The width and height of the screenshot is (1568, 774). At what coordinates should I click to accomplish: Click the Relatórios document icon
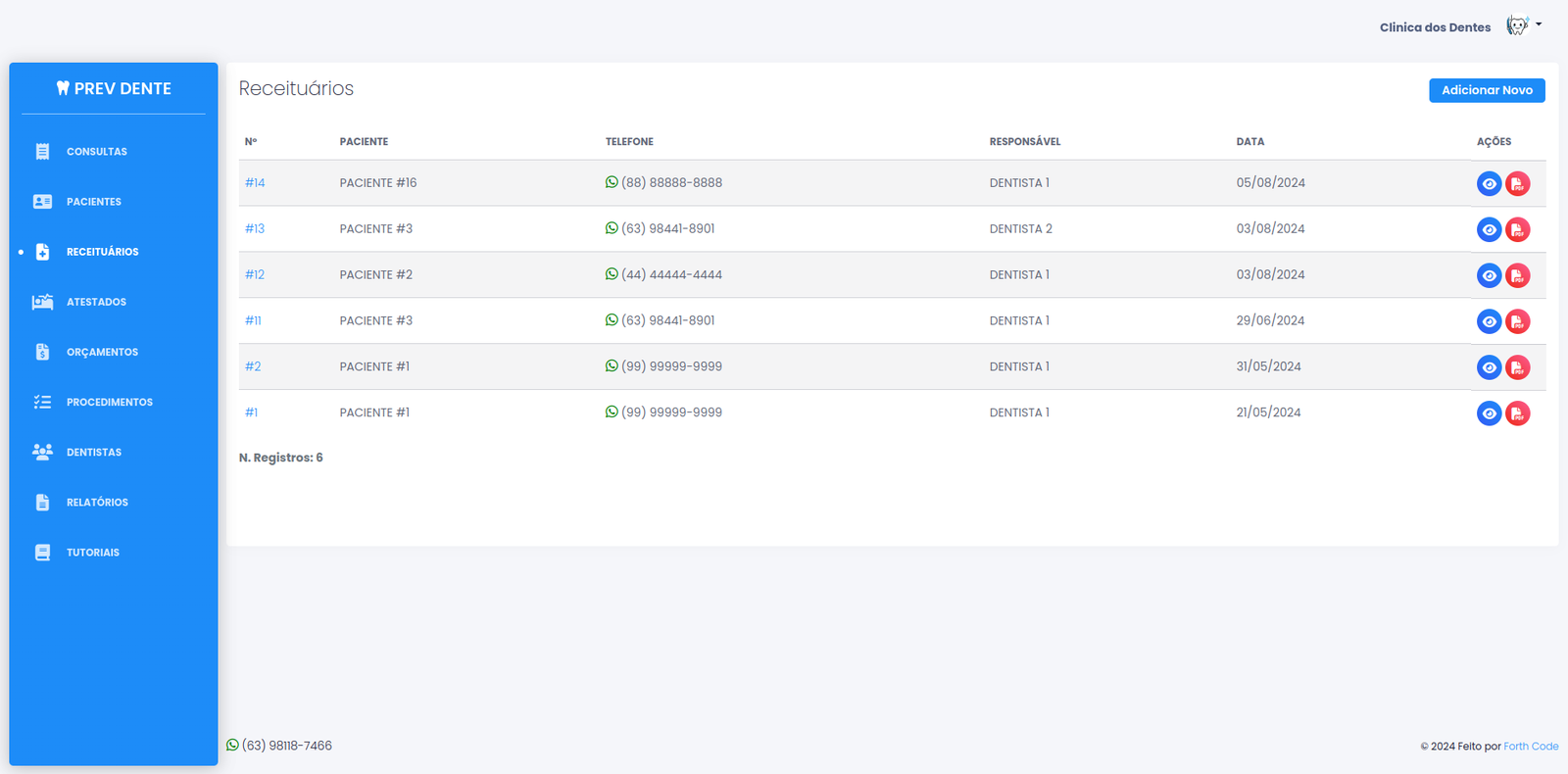pyautogui.click(x=42, y=503)
